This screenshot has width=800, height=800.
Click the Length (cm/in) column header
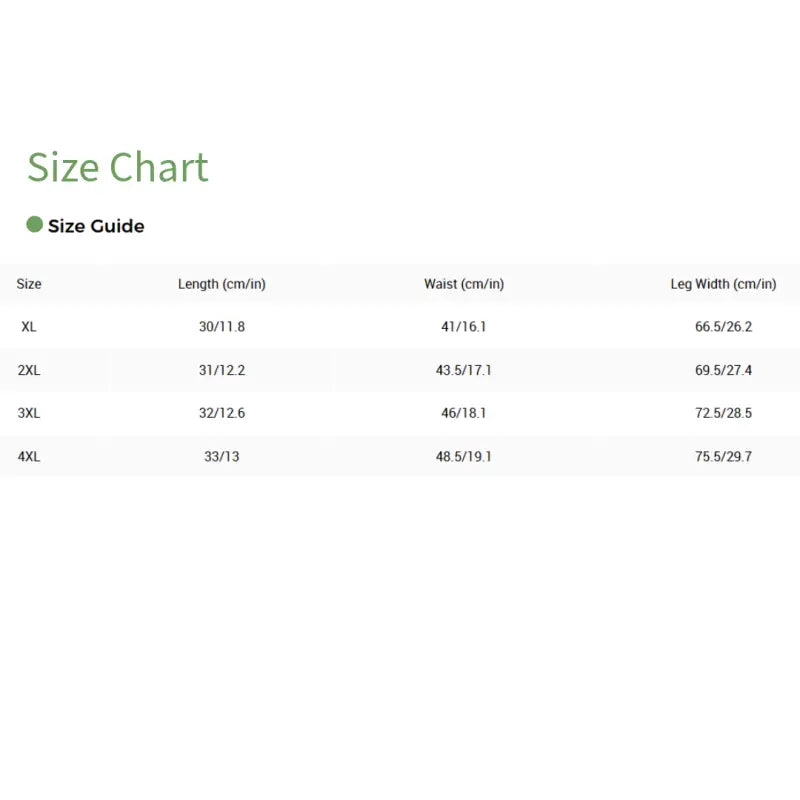222,284
